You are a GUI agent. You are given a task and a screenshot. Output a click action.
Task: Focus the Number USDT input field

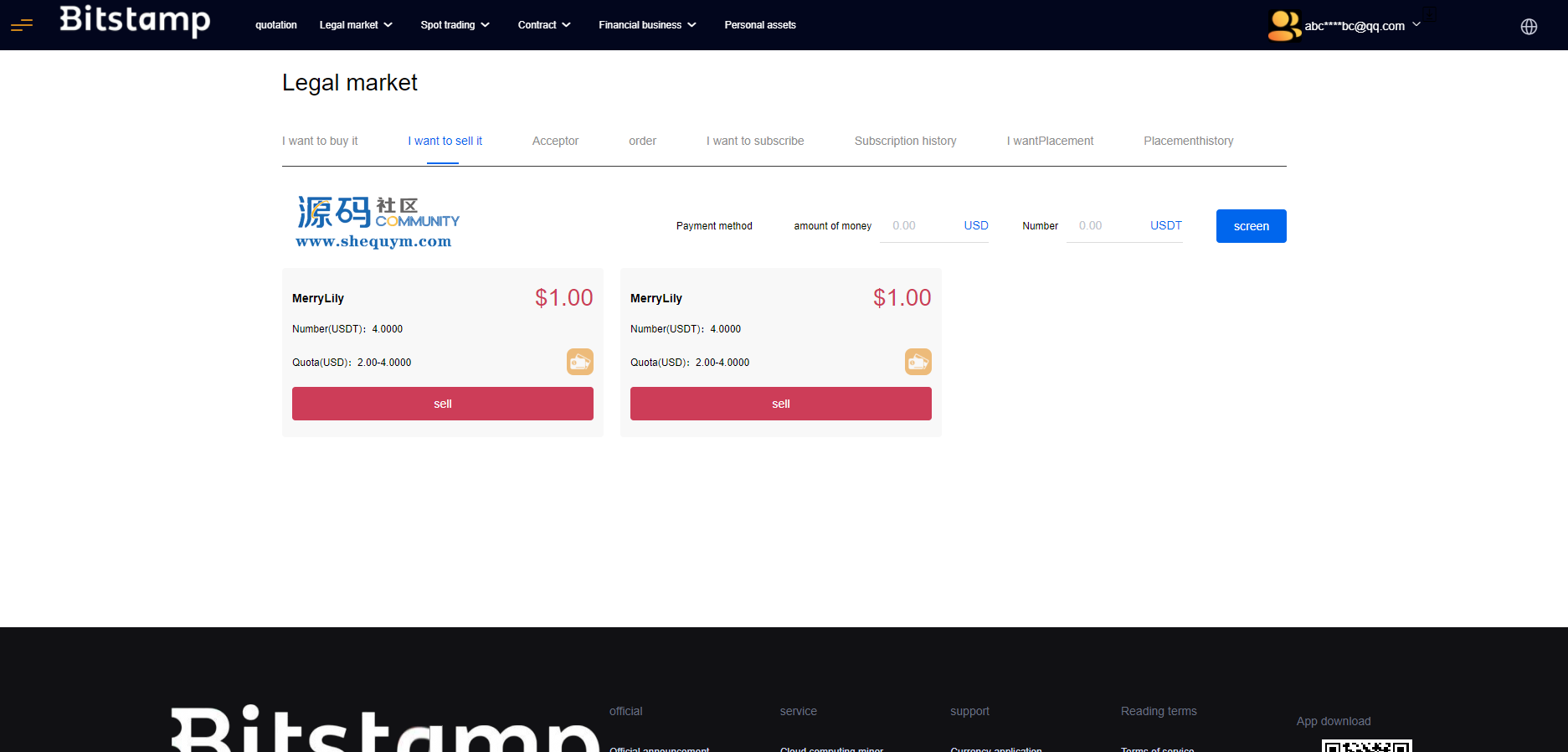pyautogui.click(x=1124, y=226)
